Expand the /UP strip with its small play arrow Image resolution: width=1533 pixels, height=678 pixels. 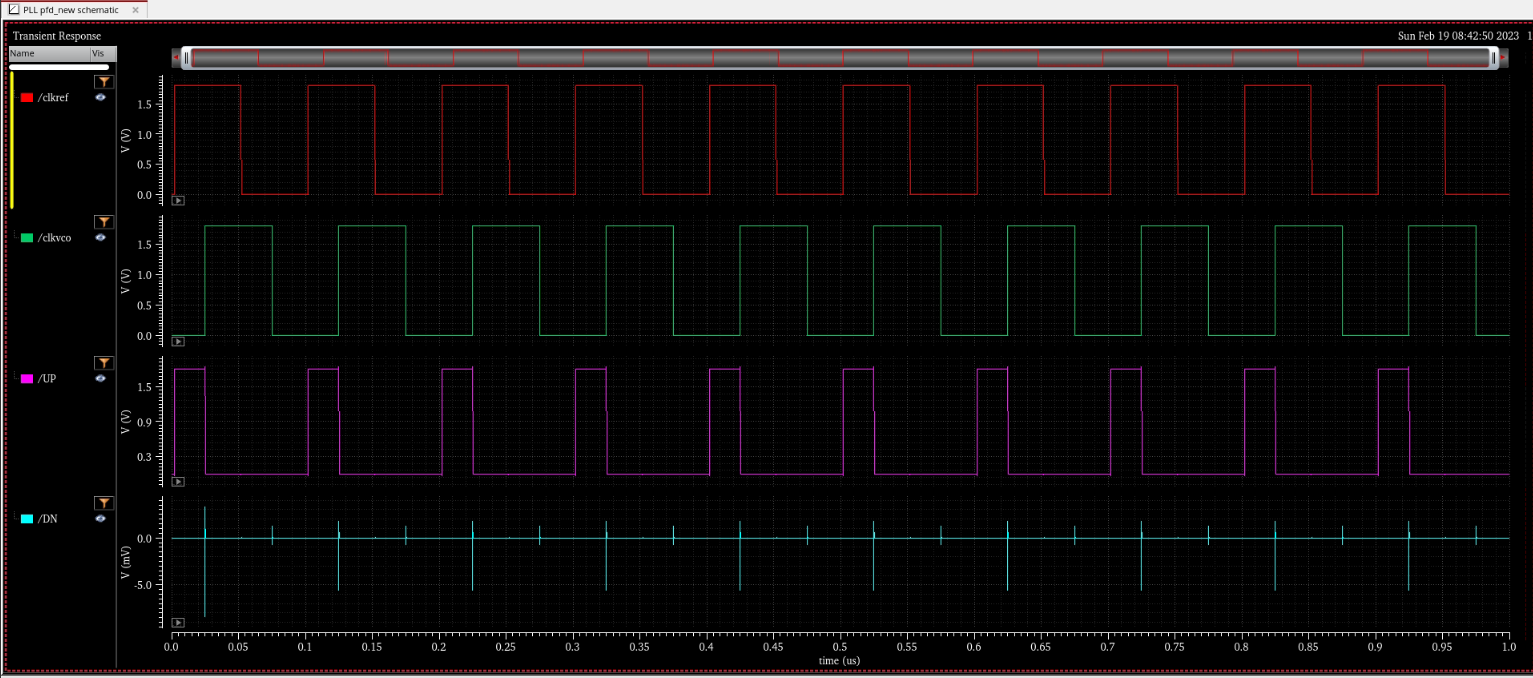tap(178, 481)
